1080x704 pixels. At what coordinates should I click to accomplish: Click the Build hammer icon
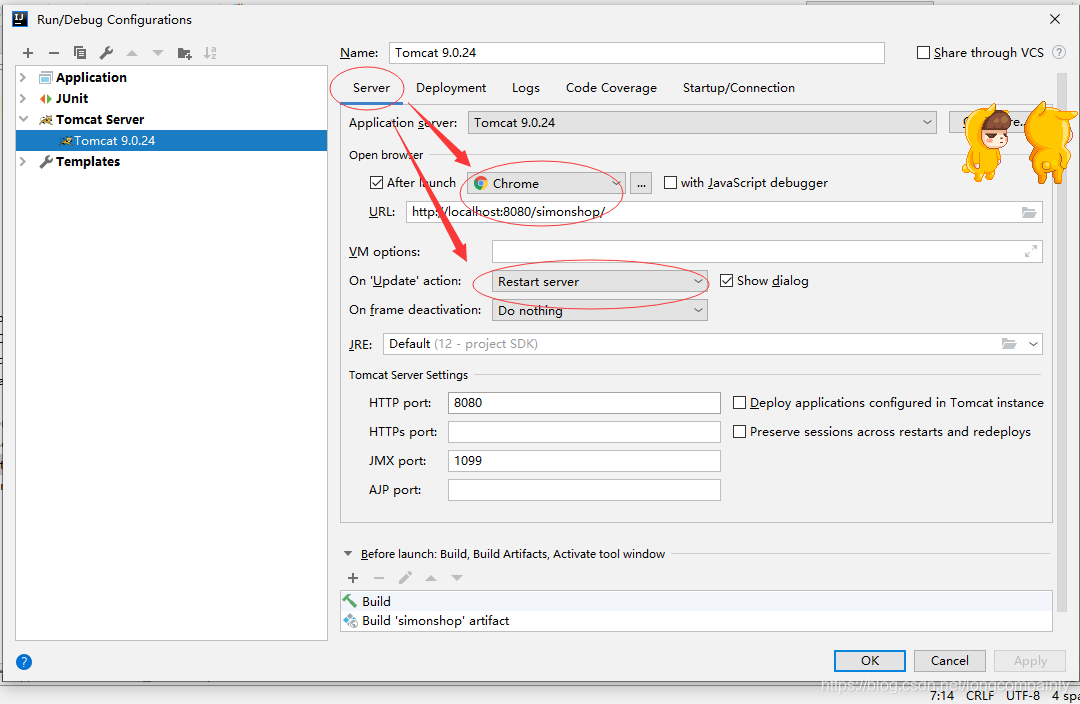[350, 601]
